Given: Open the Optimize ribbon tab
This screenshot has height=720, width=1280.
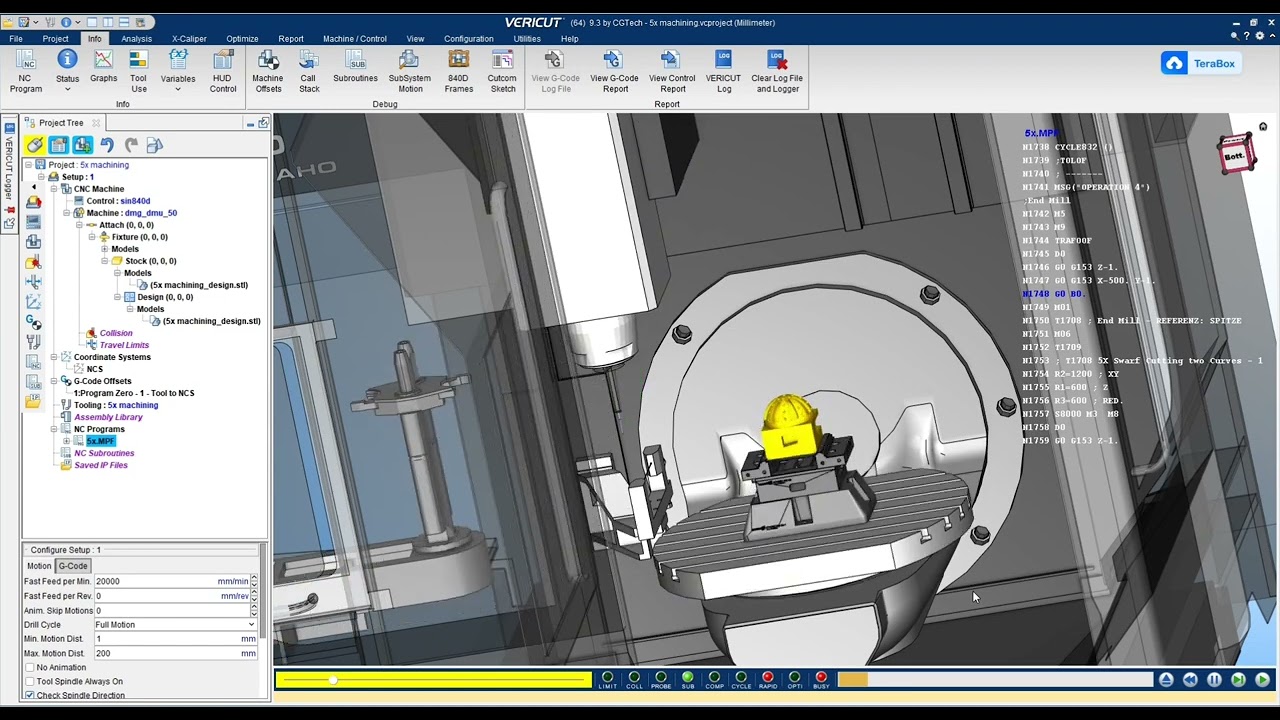Looking at the screenshot, I should 242,39.
